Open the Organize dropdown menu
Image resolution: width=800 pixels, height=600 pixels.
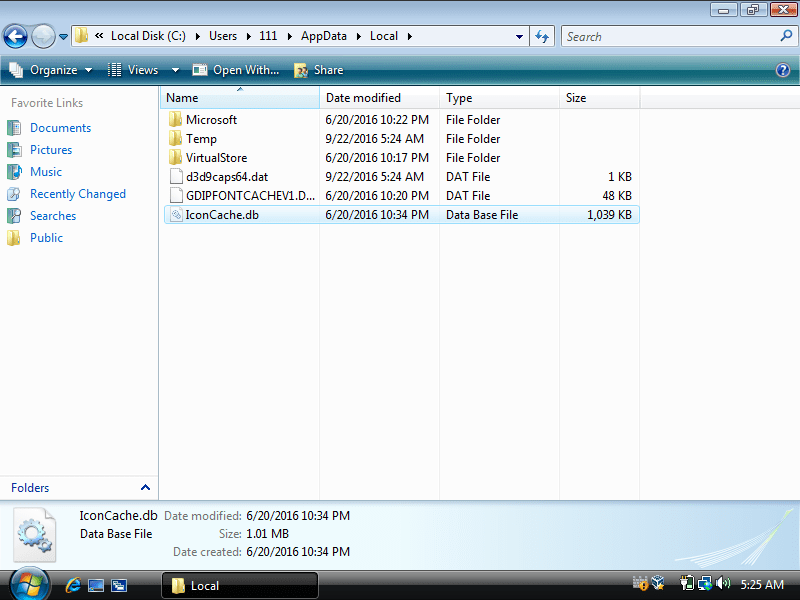(x=50, y=70)
